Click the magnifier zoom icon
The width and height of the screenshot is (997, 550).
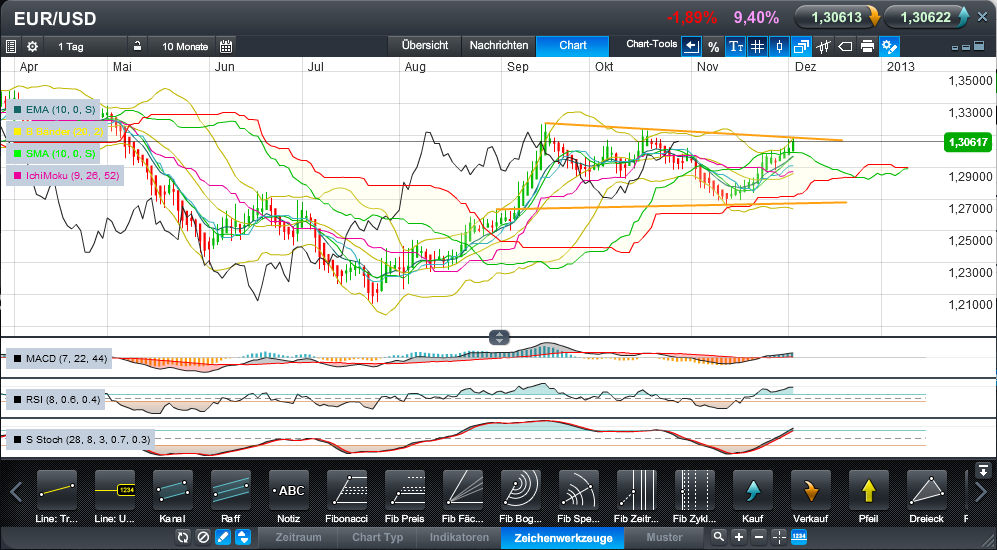(719, 537)
